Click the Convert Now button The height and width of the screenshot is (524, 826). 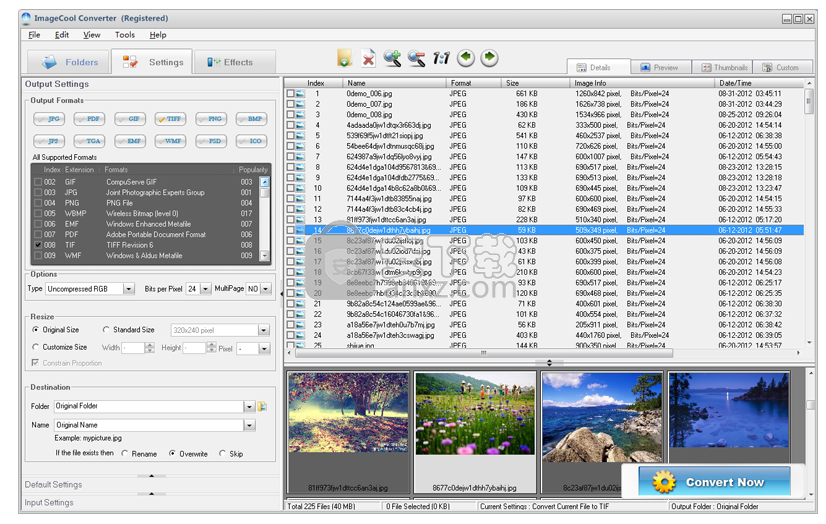[x=715, y=482]
